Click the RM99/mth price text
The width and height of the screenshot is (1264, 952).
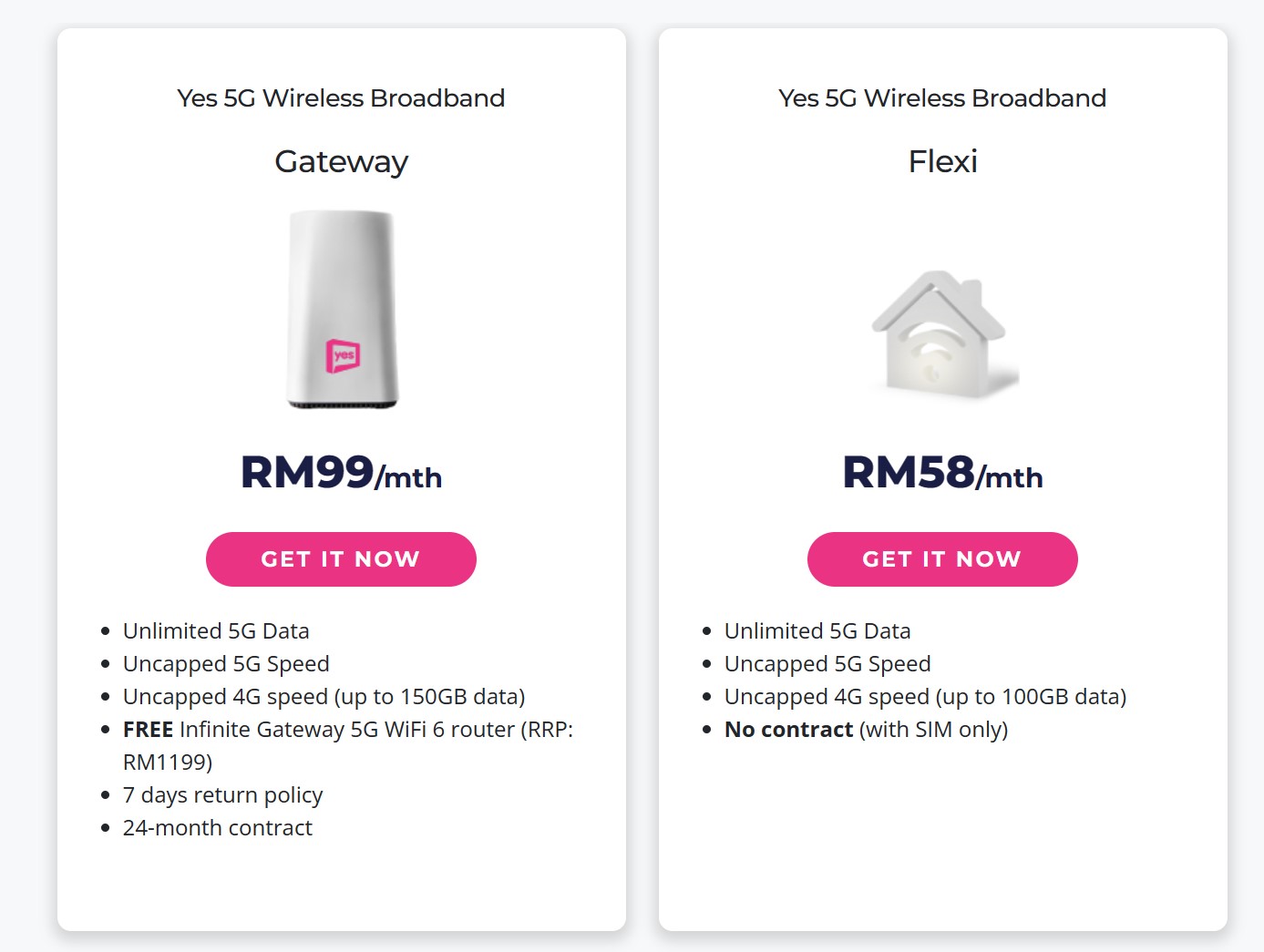pyautogui.click(x=342, y=473)
